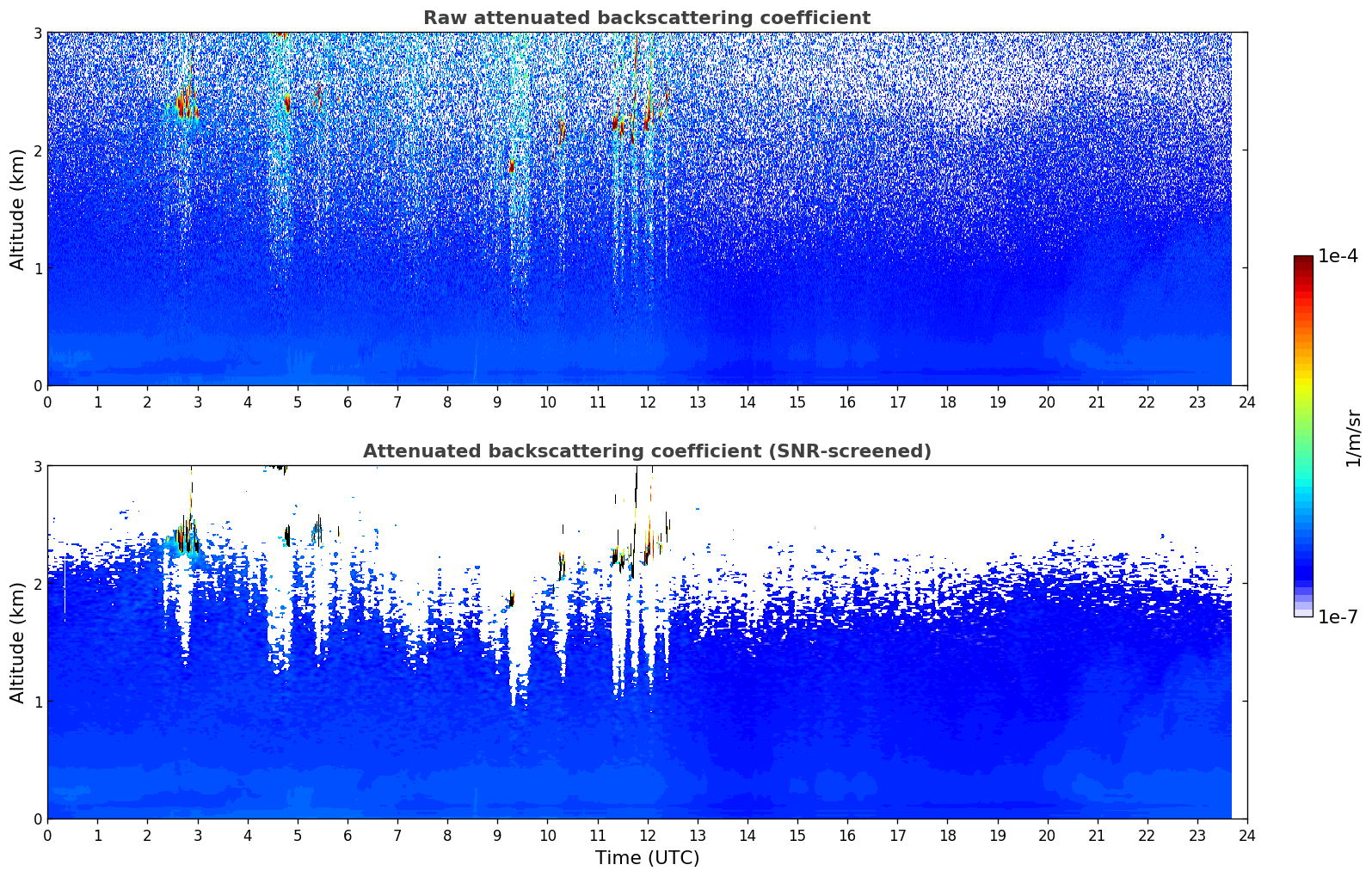Click the '1/m/sr' colorbar unit label
This screenshot has width=1372, height=877.
[1353, 437]
